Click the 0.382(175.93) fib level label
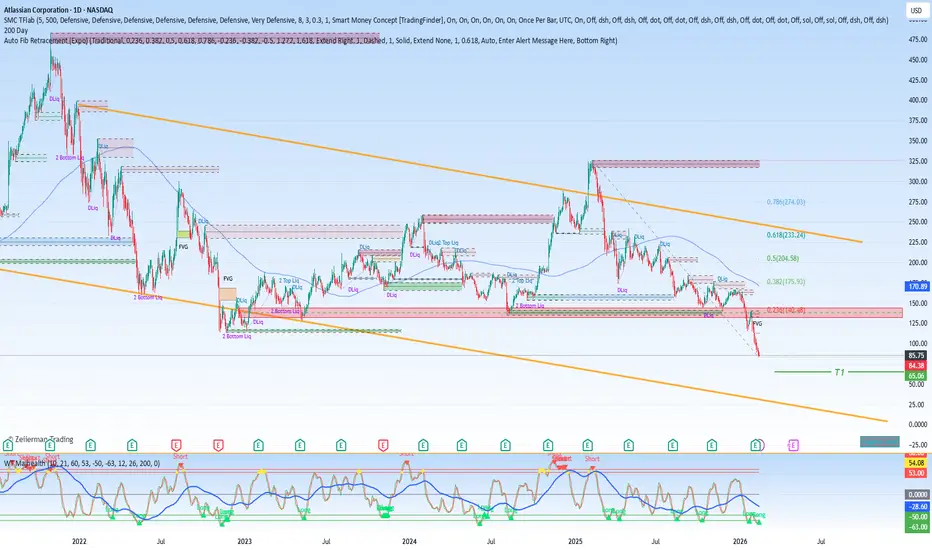 pos(786,282)
